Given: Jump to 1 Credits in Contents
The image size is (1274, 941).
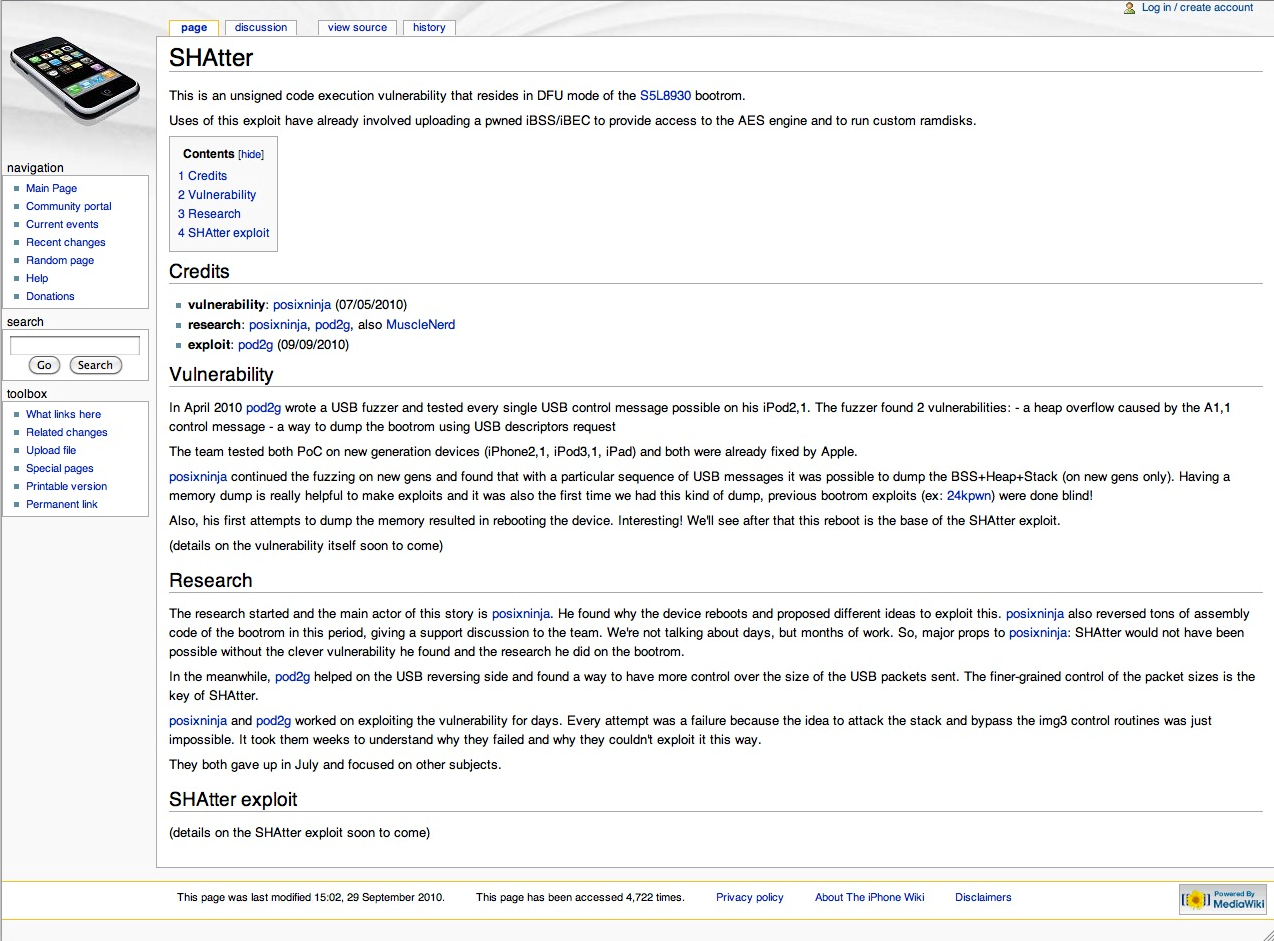Looking at the screenshot, I should pyautogui.click(x=203, y=176).
